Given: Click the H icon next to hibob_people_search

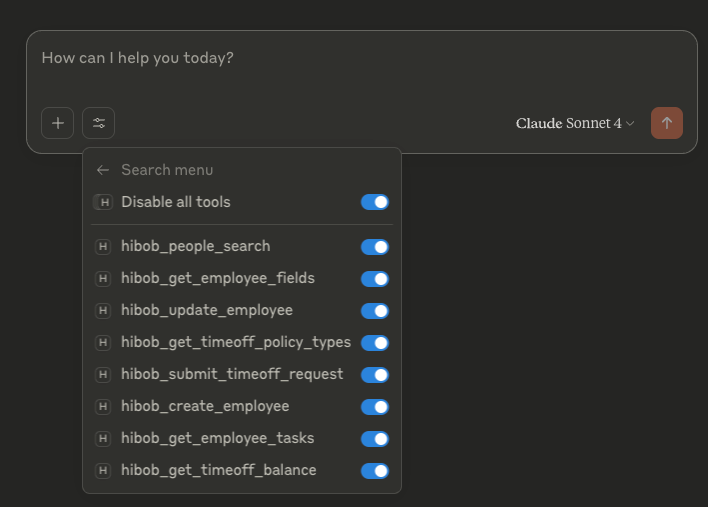Looking at the screenshot, I should (103, 247).
